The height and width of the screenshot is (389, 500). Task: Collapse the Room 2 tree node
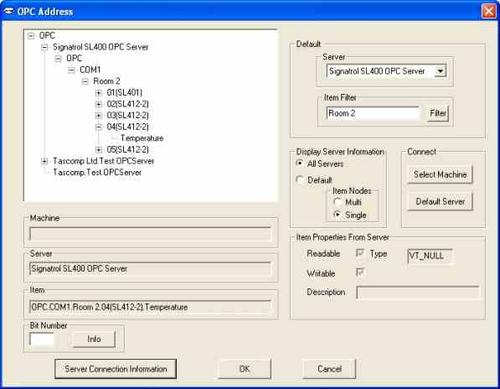tap(85, 81)
